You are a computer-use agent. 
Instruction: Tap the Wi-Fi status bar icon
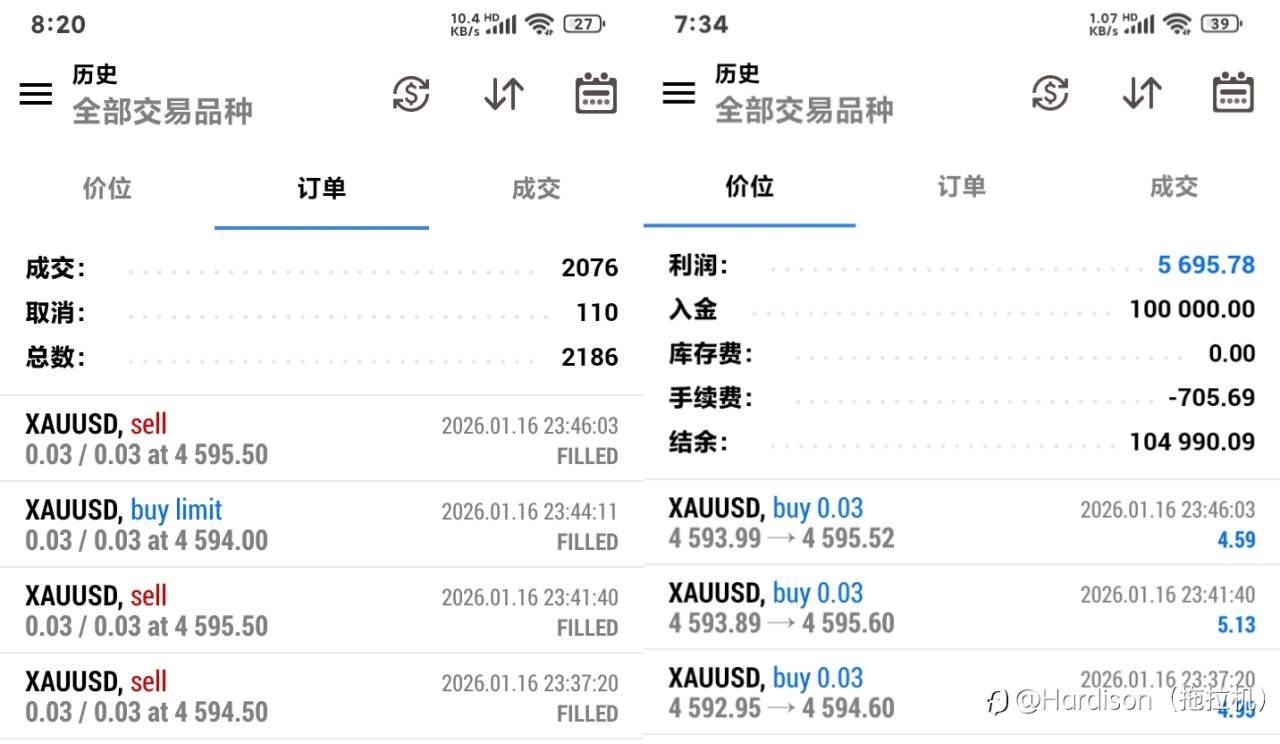pyautogui.click(x=538, y=24)
